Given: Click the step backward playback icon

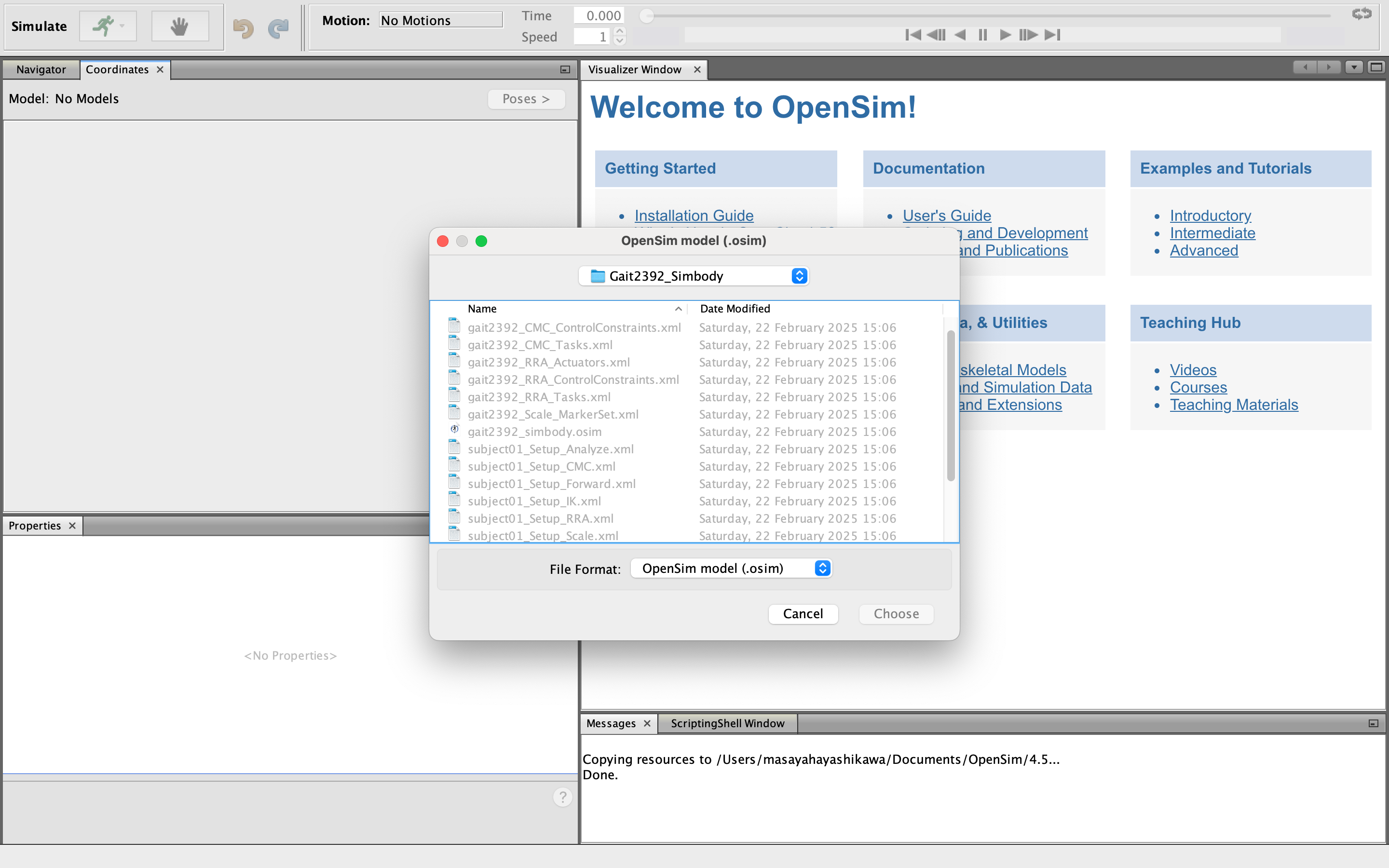Looking at the screenshot, I should pyautogui.click(x=936, y=35).
